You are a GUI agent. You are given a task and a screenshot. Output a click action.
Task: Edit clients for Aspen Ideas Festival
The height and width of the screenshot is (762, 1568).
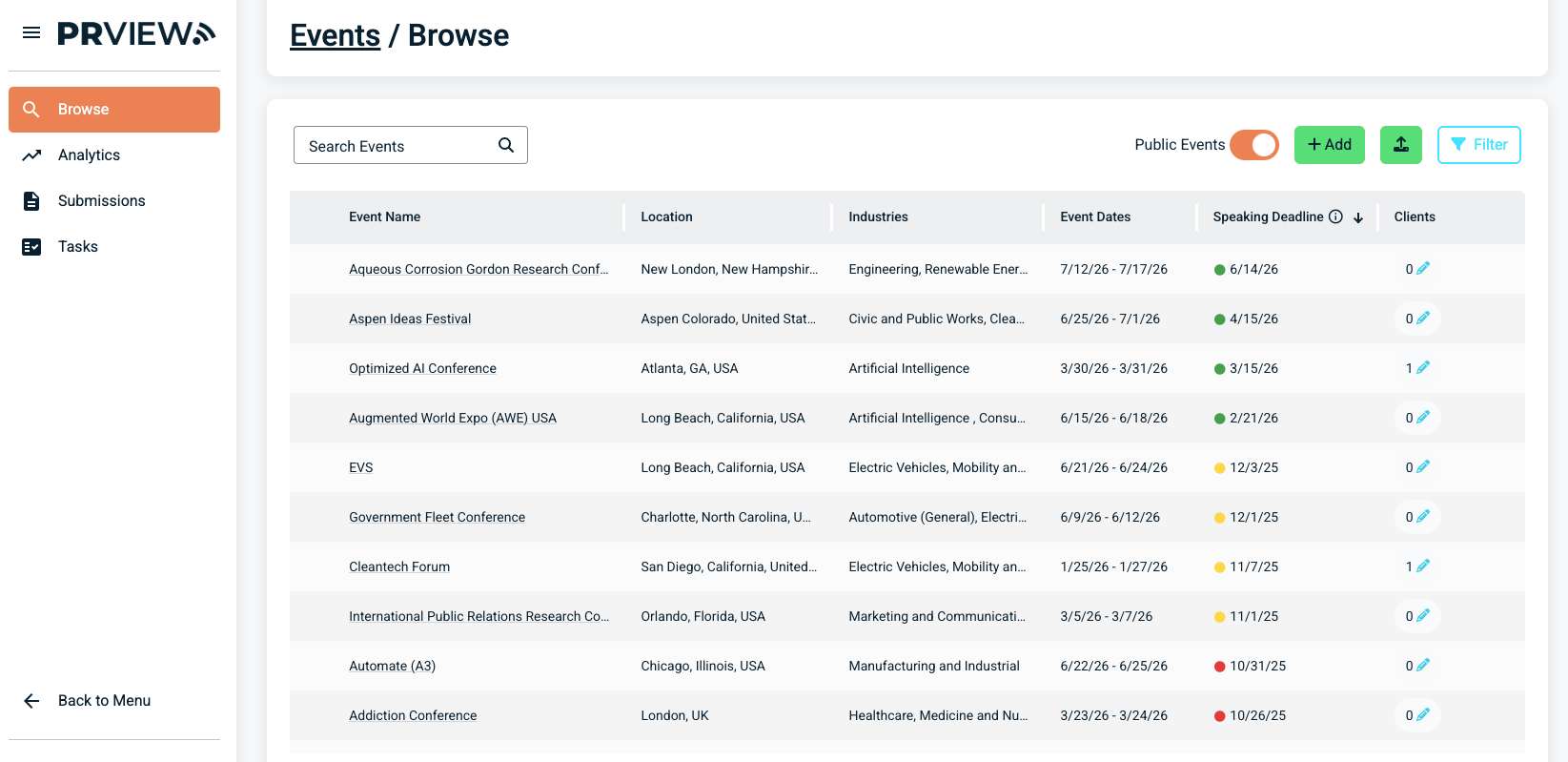pos(1422,319)
